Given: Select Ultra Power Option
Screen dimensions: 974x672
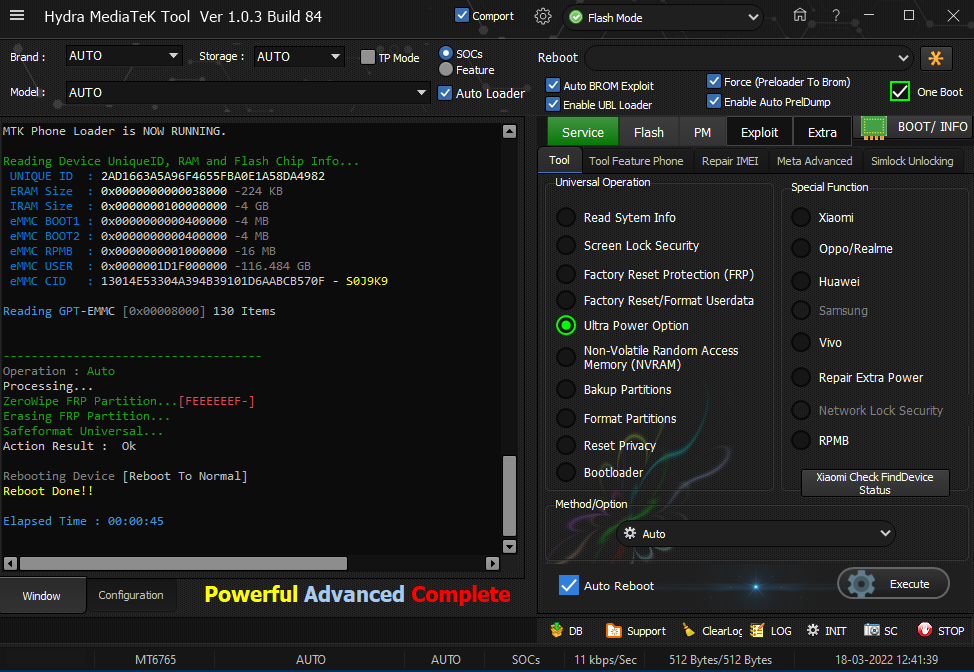Looking at the screenshot, I should pos(566,325).
